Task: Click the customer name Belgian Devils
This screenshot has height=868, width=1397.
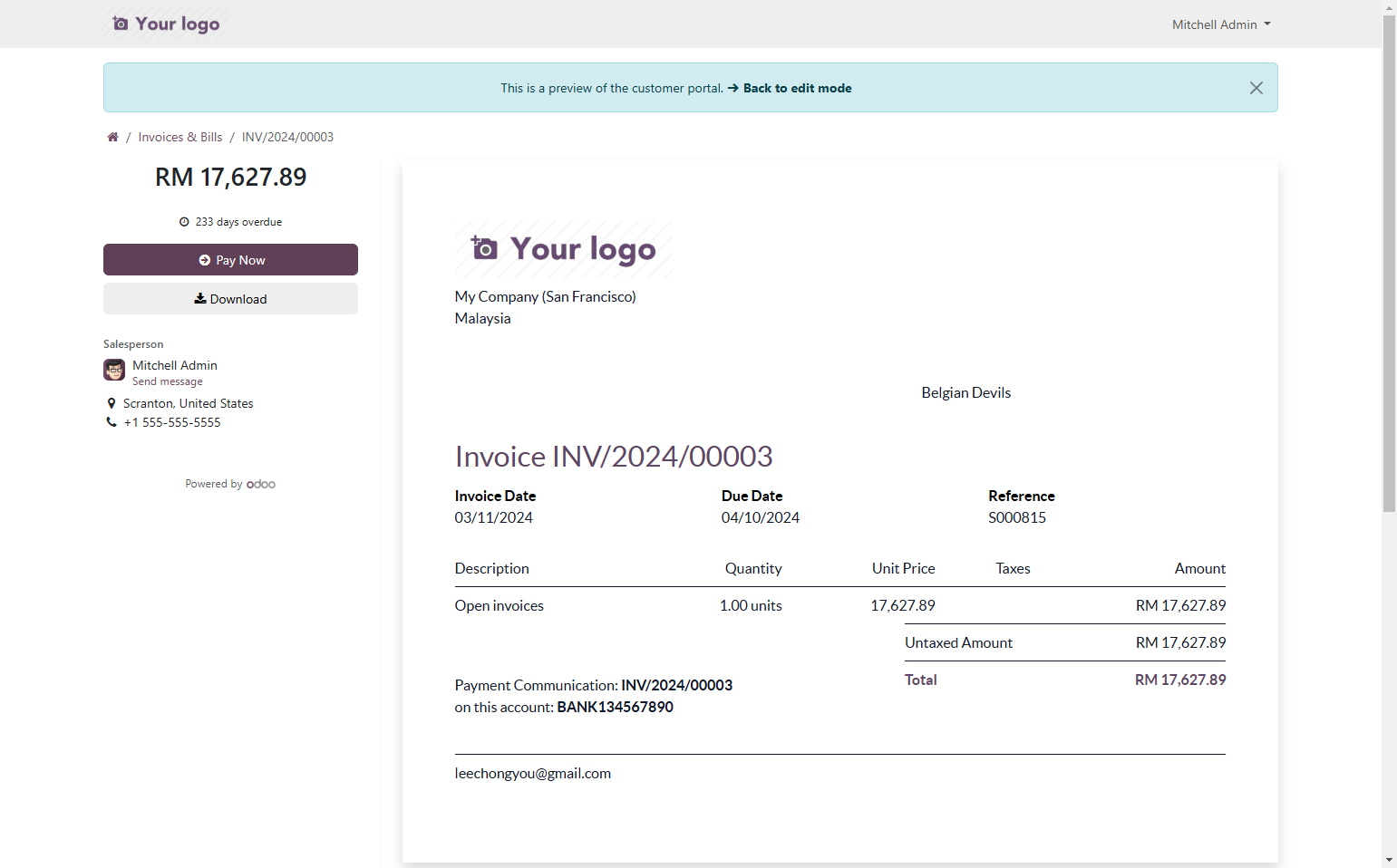Action: (x=966, y=392)
